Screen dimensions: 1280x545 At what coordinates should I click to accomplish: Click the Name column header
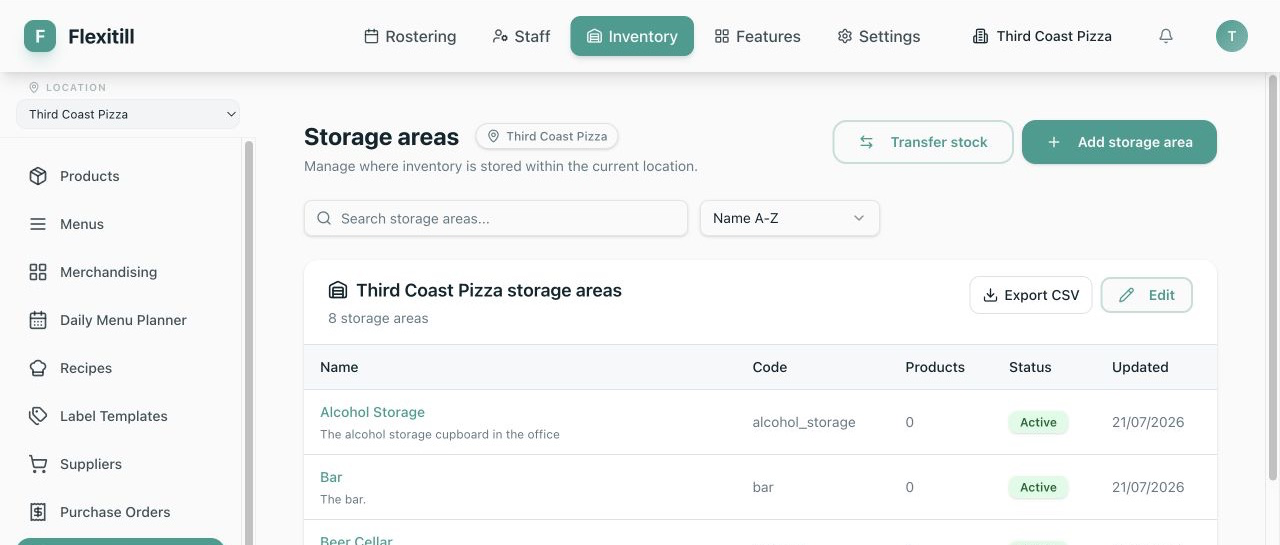coord(339,367)
